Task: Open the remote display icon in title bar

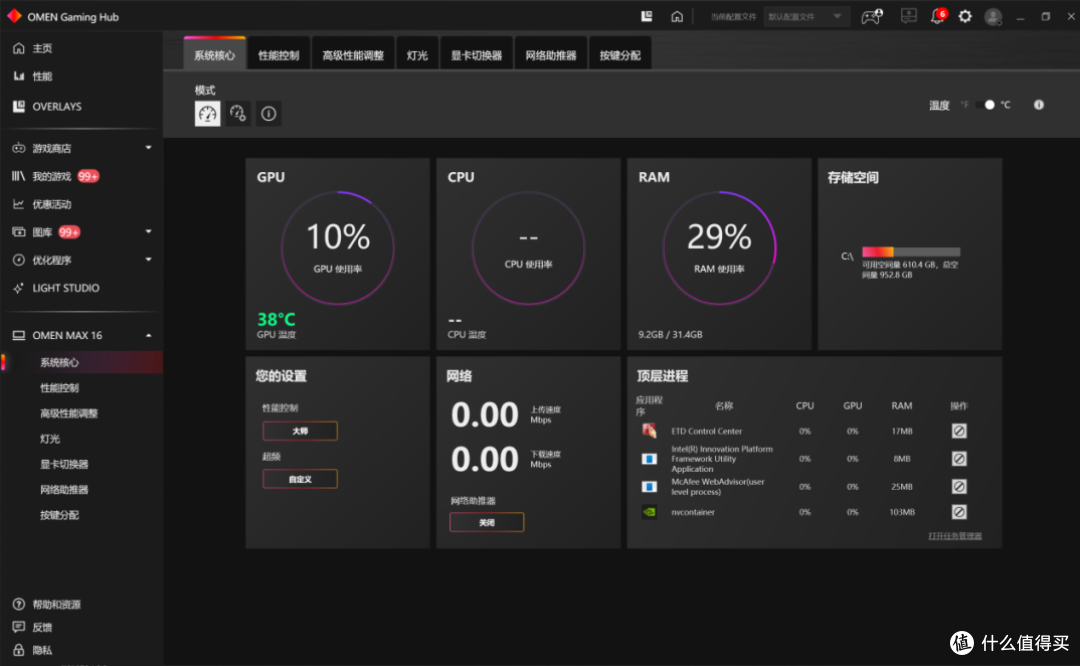Action: pyautogui.click(x=908, y=16)
